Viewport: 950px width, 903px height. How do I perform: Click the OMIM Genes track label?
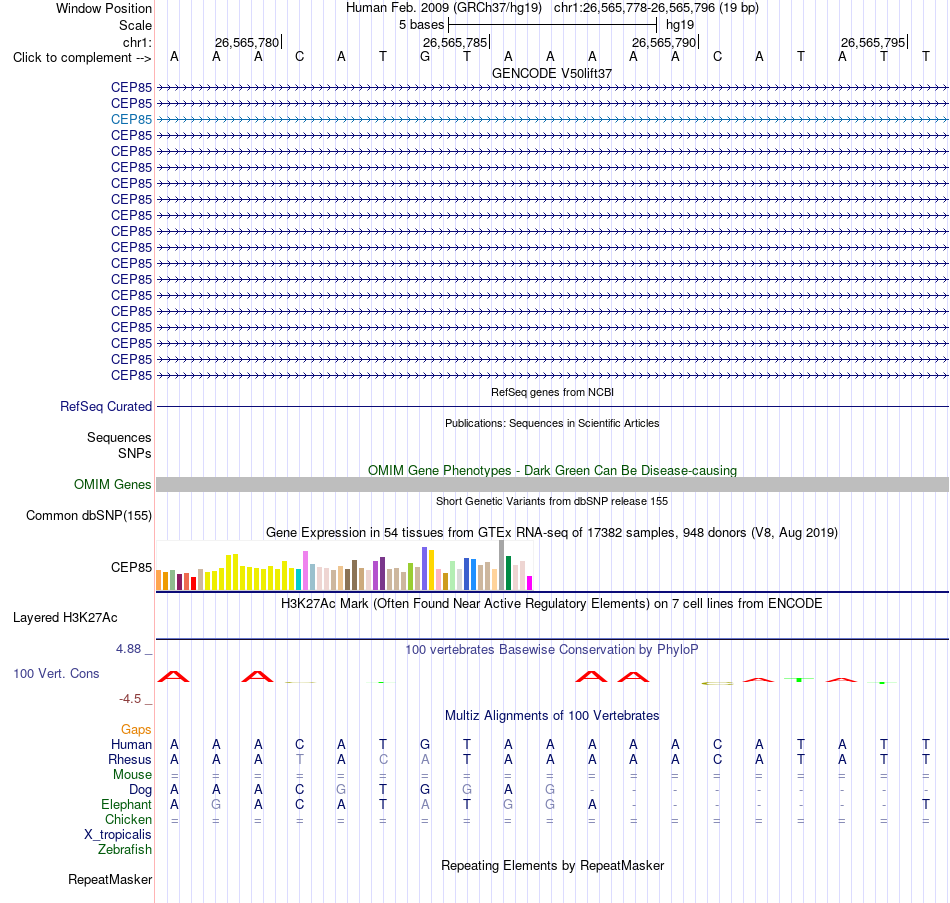pyautogui.click(x=112, y=484)
